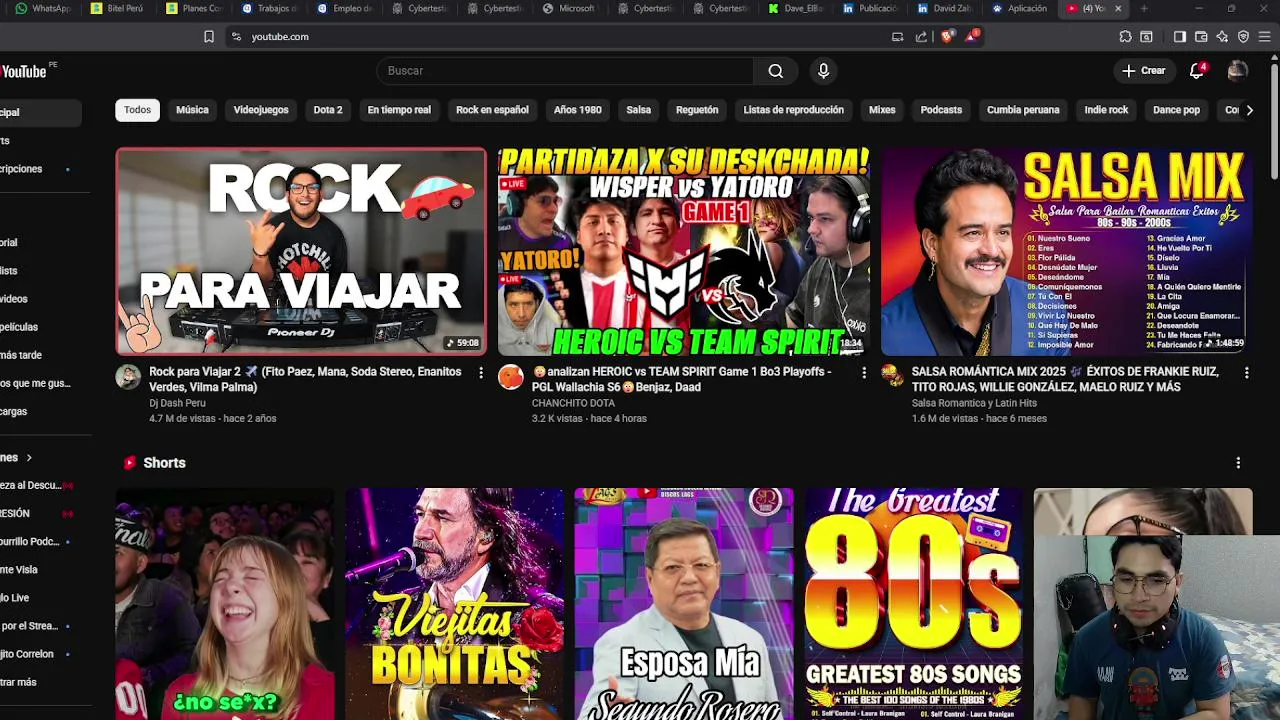
Task: Start voice search with microphone icon
Action: coord(823,71)
